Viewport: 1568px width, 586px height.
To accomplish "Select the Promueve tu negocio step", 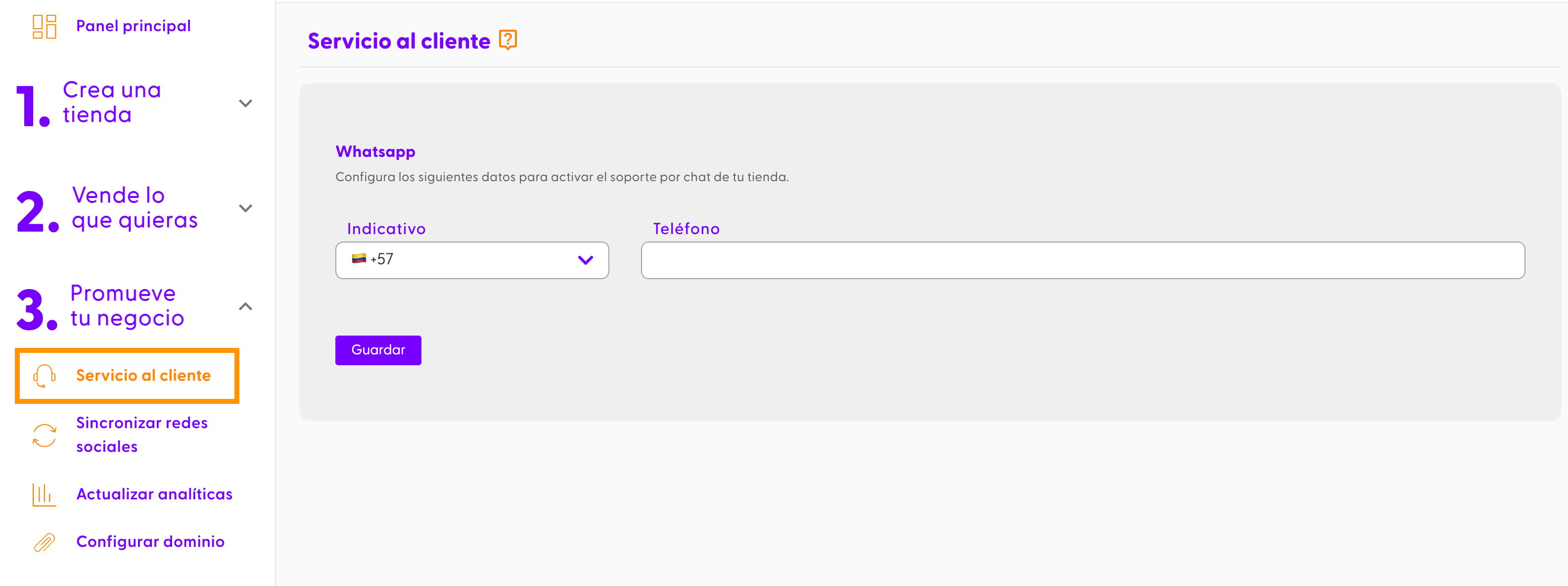I will tap(127, 306).
